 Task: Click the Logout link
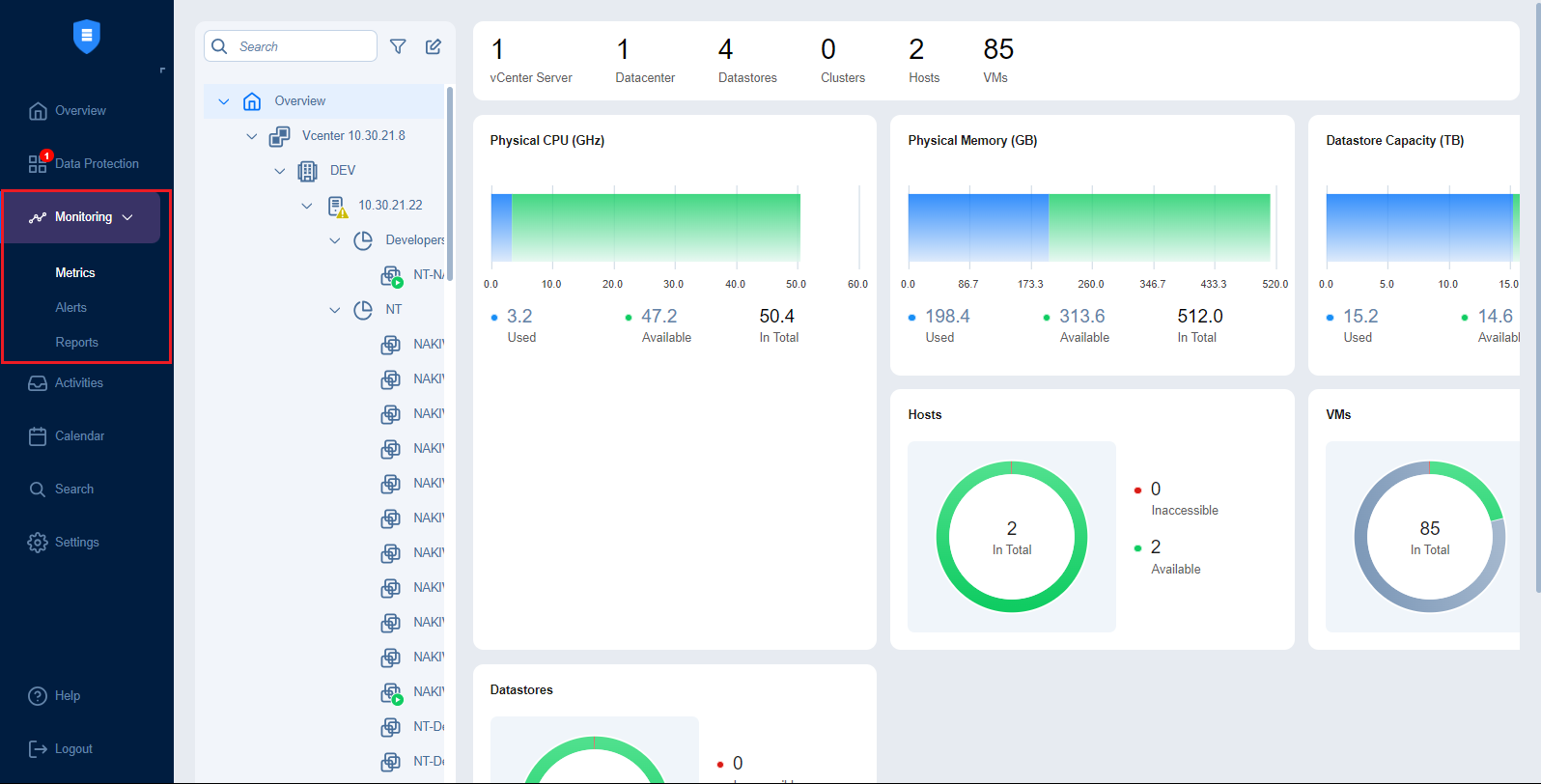click(x=72, y=748)
